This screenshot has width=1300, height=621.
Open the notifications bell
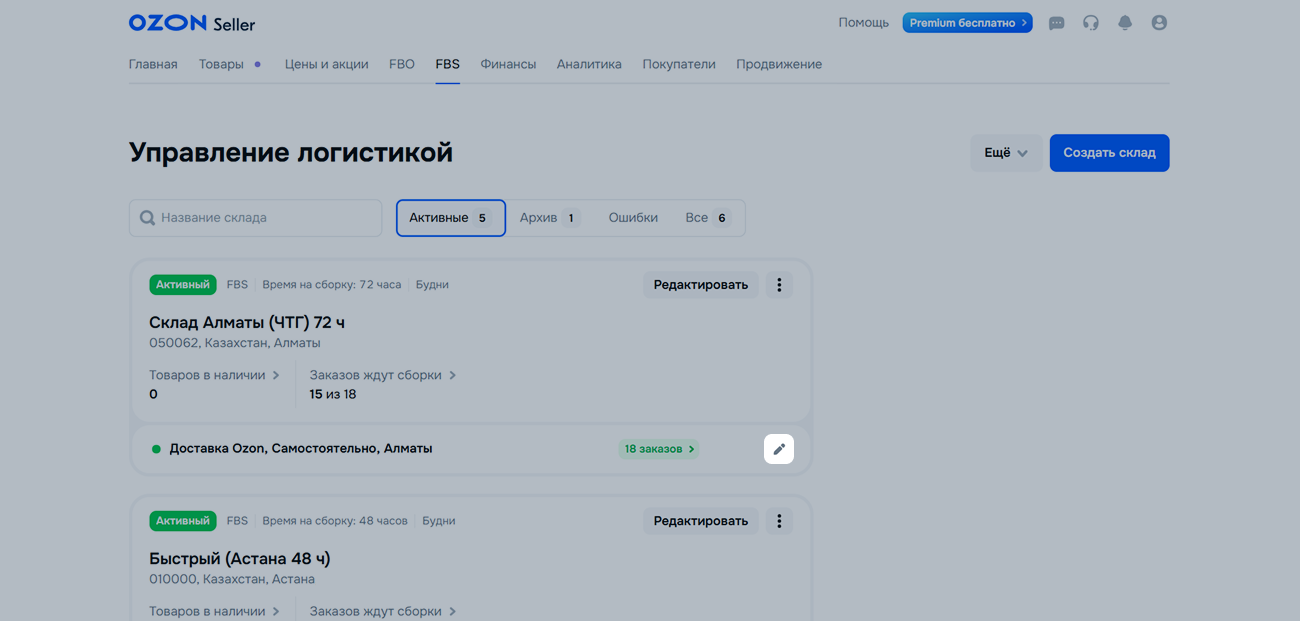[x=1125, y=23]
